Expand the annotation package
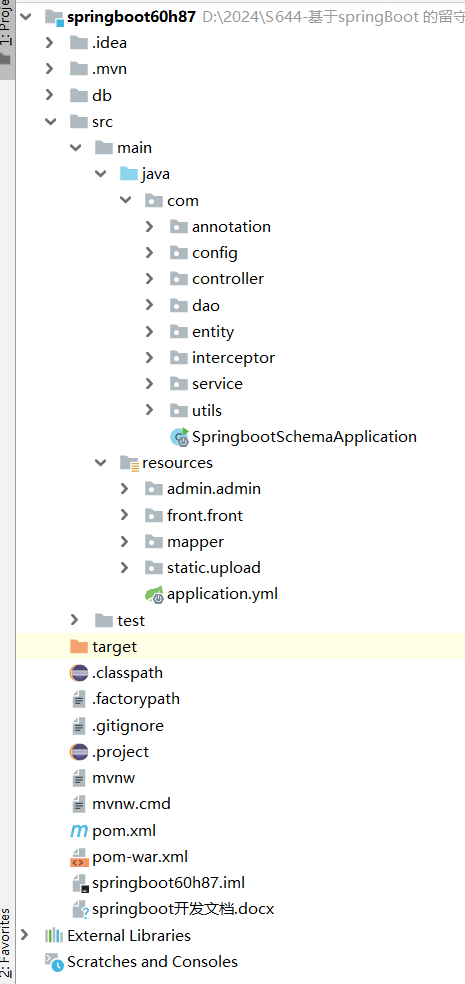 pos(149,226)
